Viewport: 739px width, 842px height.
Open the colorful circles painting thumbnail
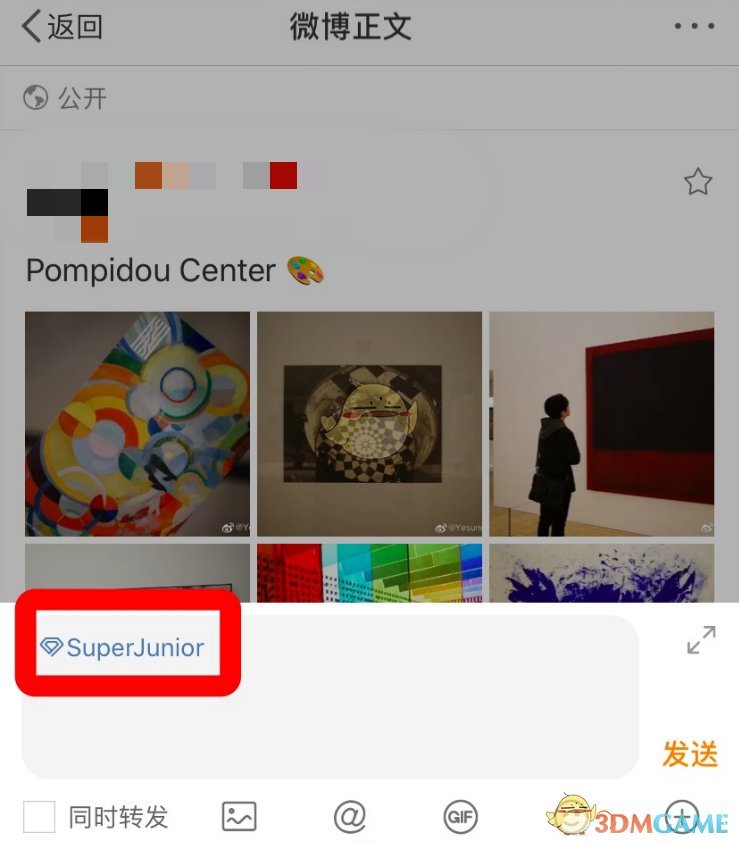137,424
